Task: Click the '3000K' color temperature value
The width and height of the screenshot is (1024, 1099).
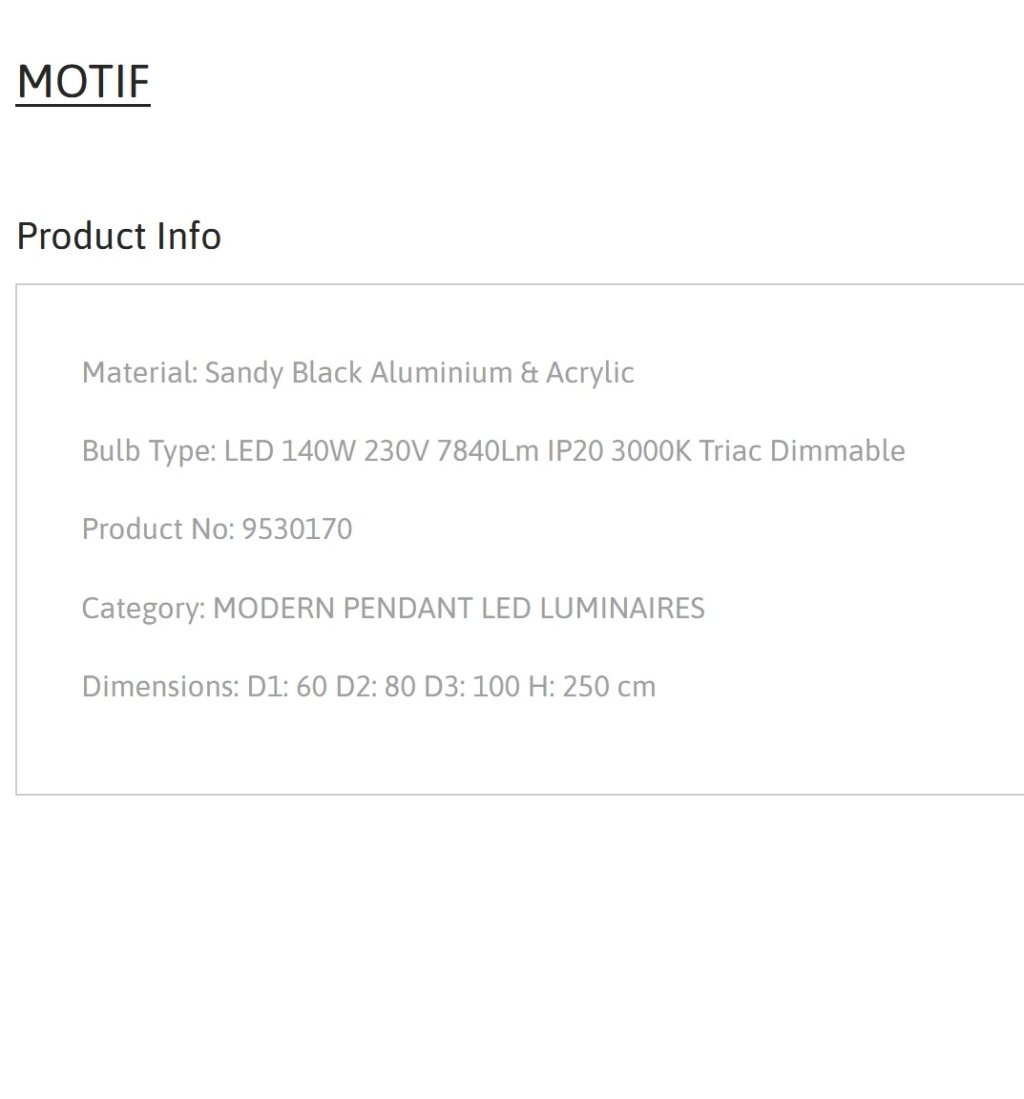Action: coord(651,451)
